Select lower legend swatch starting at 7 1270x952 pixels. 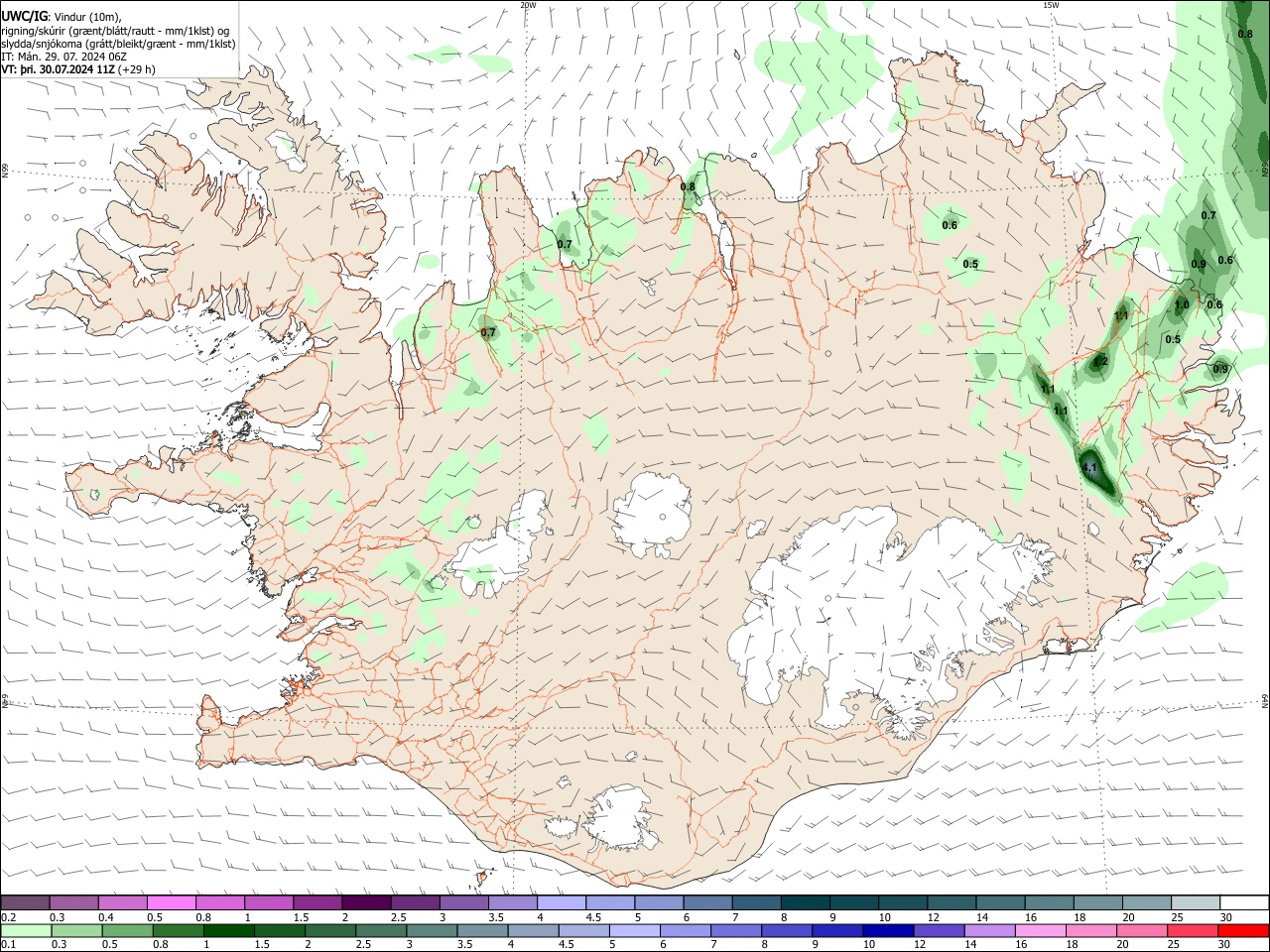click(x=735, y=930)
